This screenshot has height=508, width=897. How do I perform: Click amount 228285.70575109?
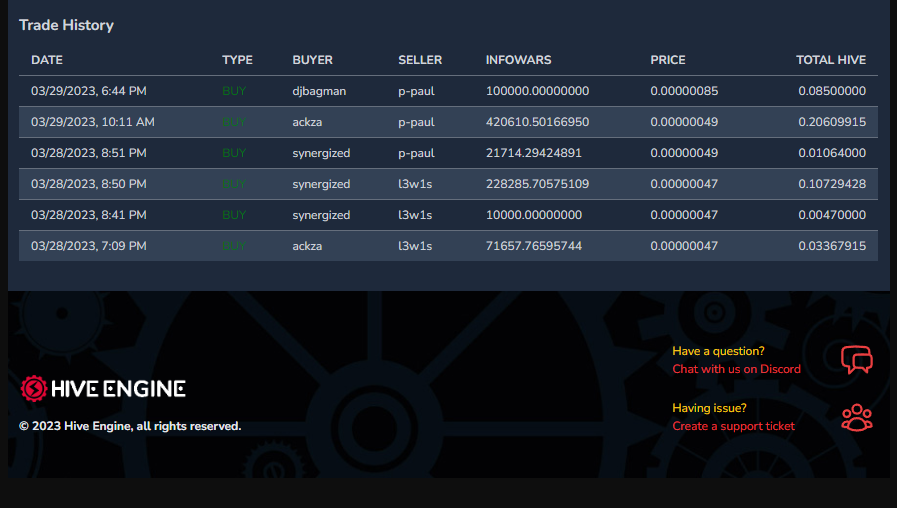(x=537, y=184)
